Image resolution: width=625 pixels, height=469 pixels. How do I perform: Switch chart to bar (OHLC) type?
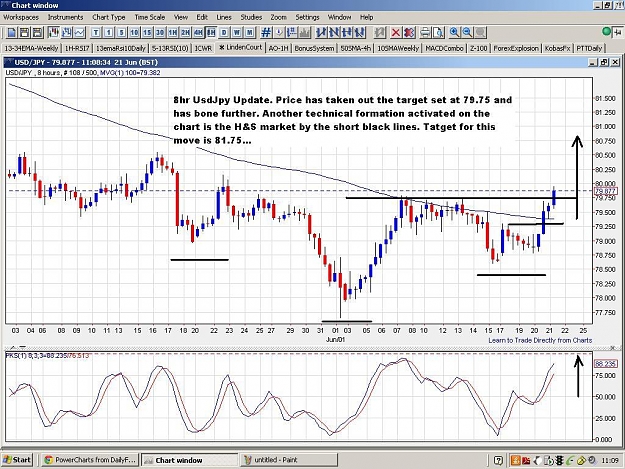(67, 32)
